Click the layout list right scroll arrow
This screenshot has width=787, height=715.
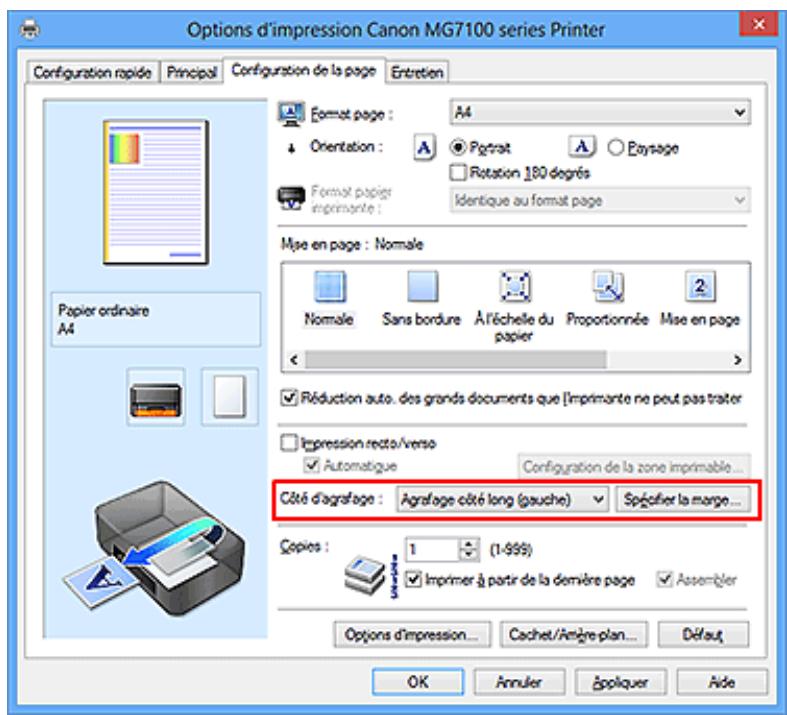737,360
